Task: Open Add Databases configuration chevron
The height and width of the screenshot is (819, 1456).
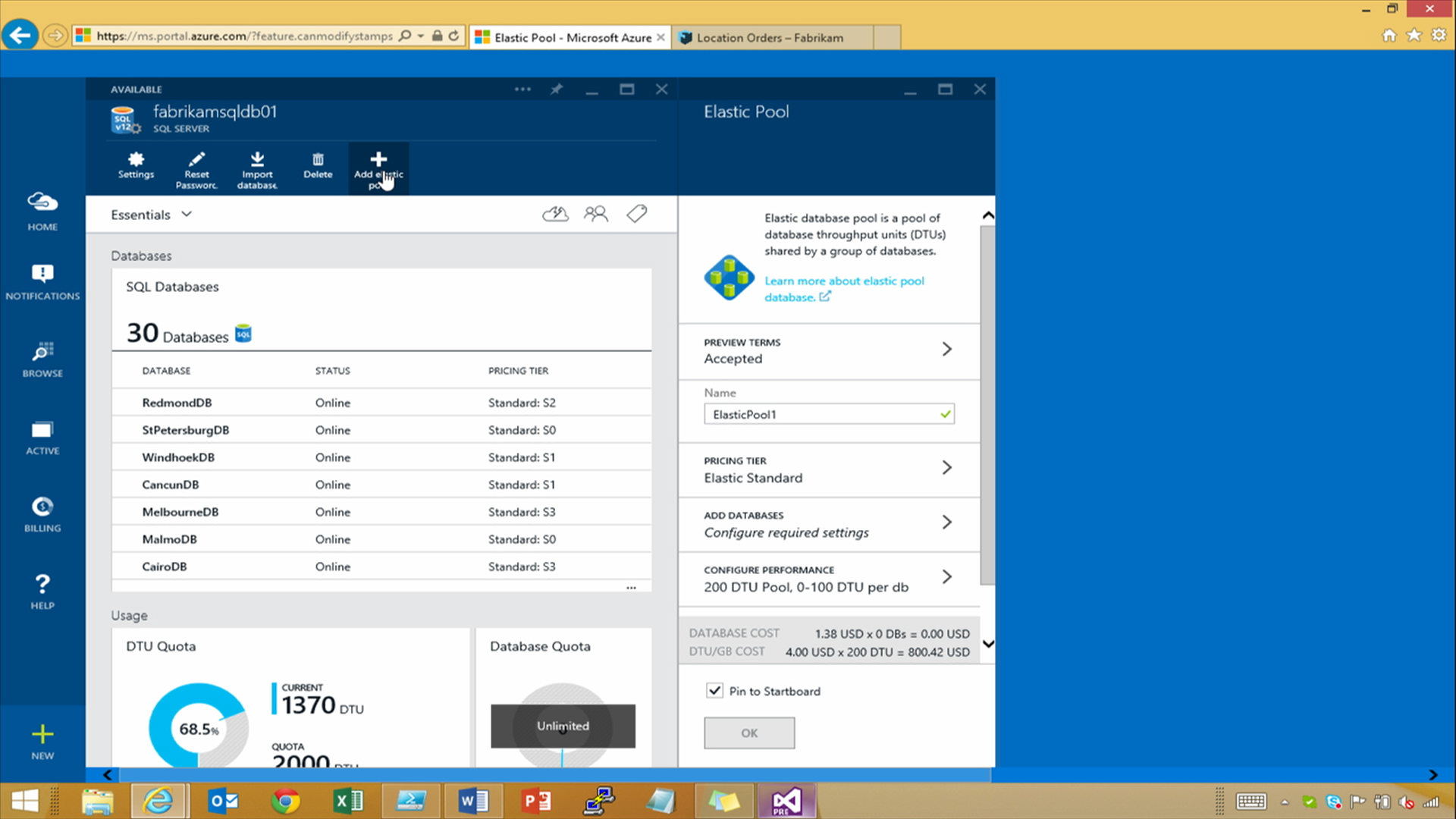Action: tap(946, 522)
